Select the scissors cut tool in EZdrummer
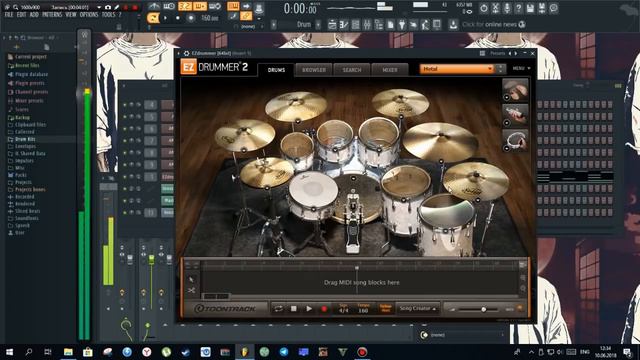This screenshot has width=640, height=360. point(191,290)
